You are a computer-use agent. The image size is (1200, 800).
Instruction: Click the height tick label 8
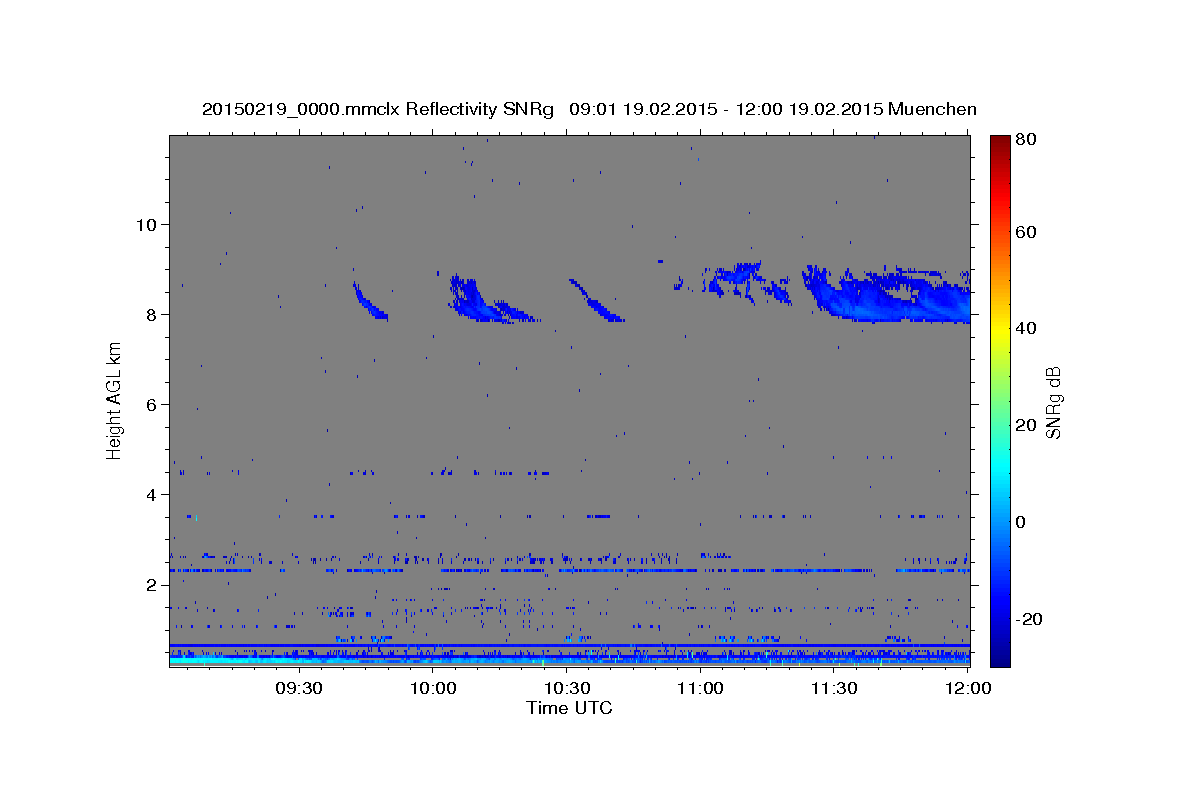pyautogui.click(x=153, y=314)
